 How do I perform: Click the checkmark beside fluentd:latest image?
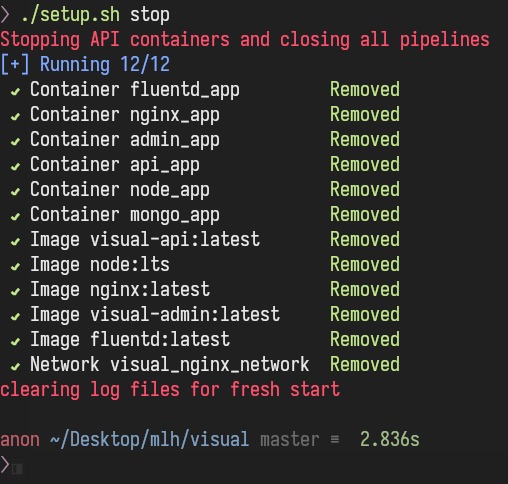point(15,341)
